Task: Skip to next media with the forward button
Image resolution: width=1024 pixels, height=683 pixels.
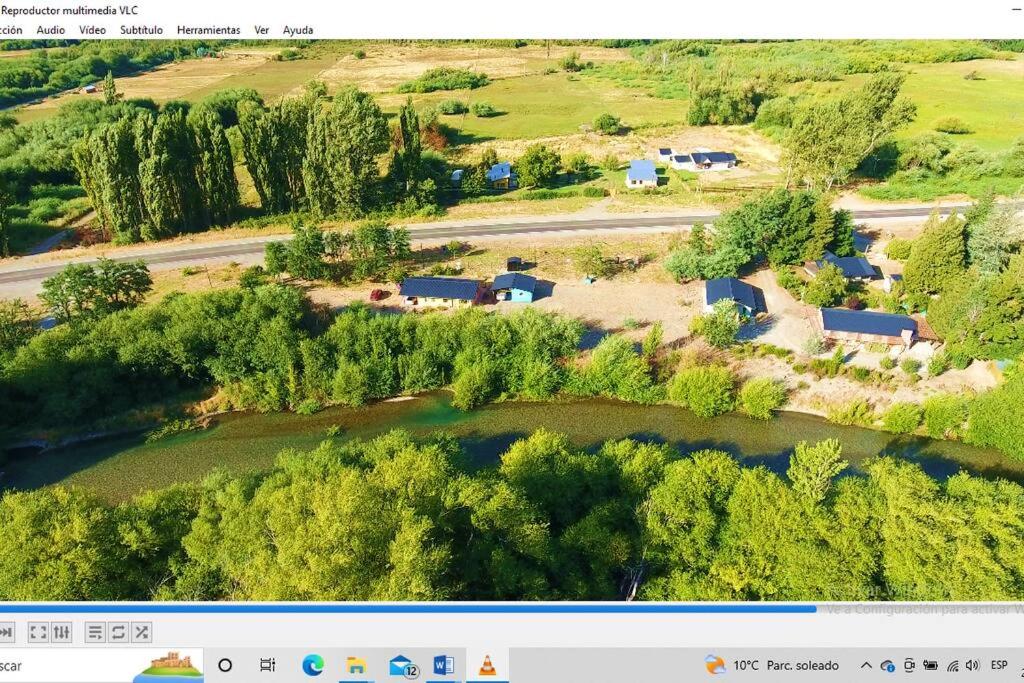Action: [6, 632]
